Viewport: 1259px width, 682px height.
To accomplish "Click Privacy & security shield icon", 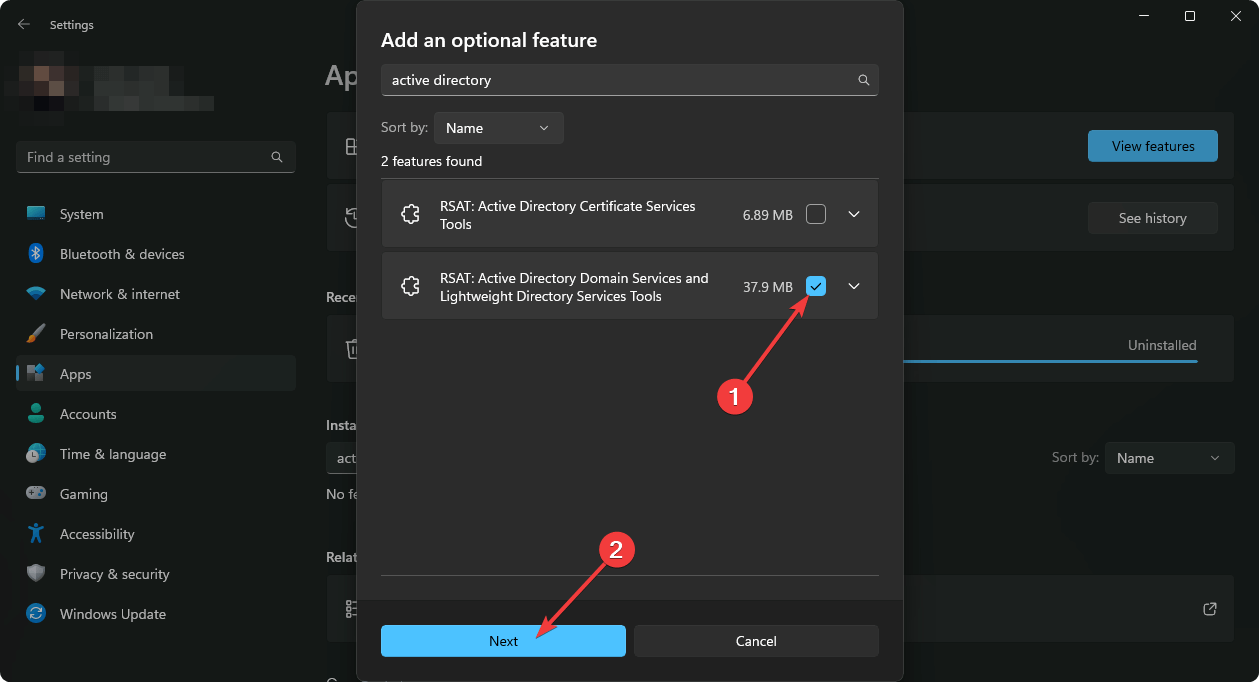I will (x=36, y=574).
